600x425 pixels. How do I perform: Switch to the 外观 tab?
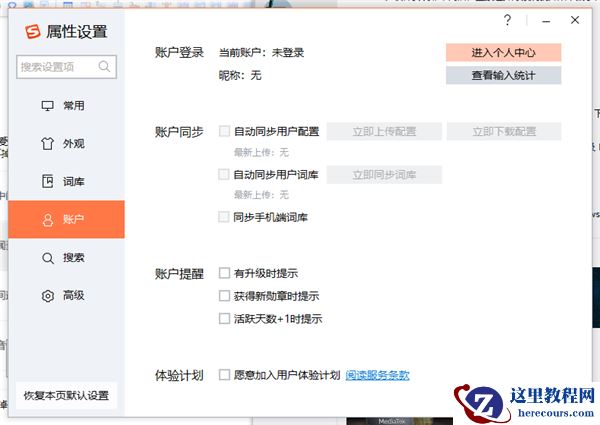click(67, 144)
